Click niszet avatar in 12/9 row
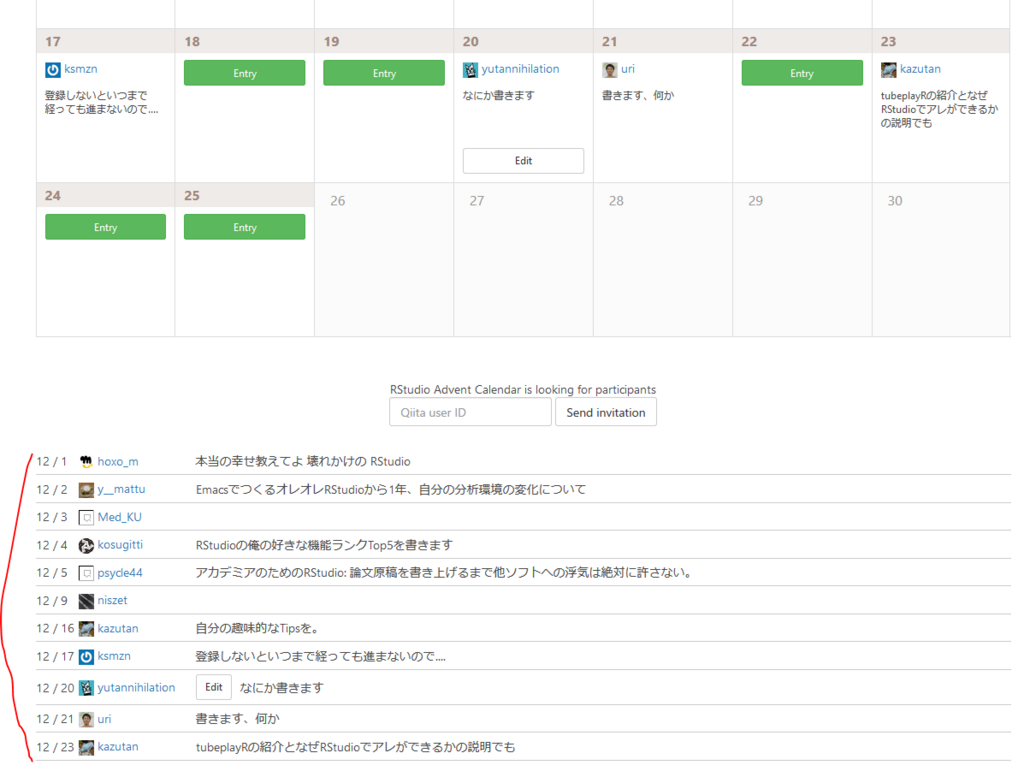Screen dimensions: 1024x777 coord(86,601)
